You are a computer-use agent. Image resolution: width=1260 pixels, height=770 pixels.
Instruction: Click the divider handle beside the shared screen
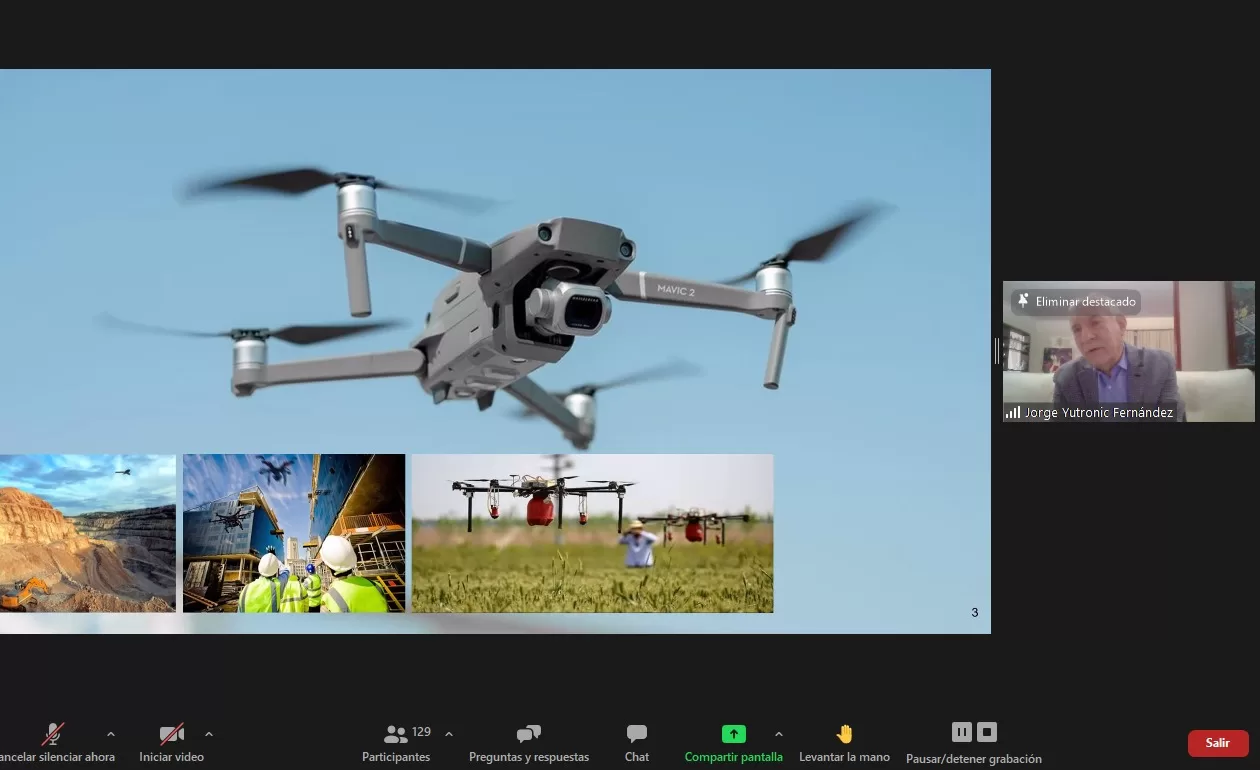[x=996, y=350]
